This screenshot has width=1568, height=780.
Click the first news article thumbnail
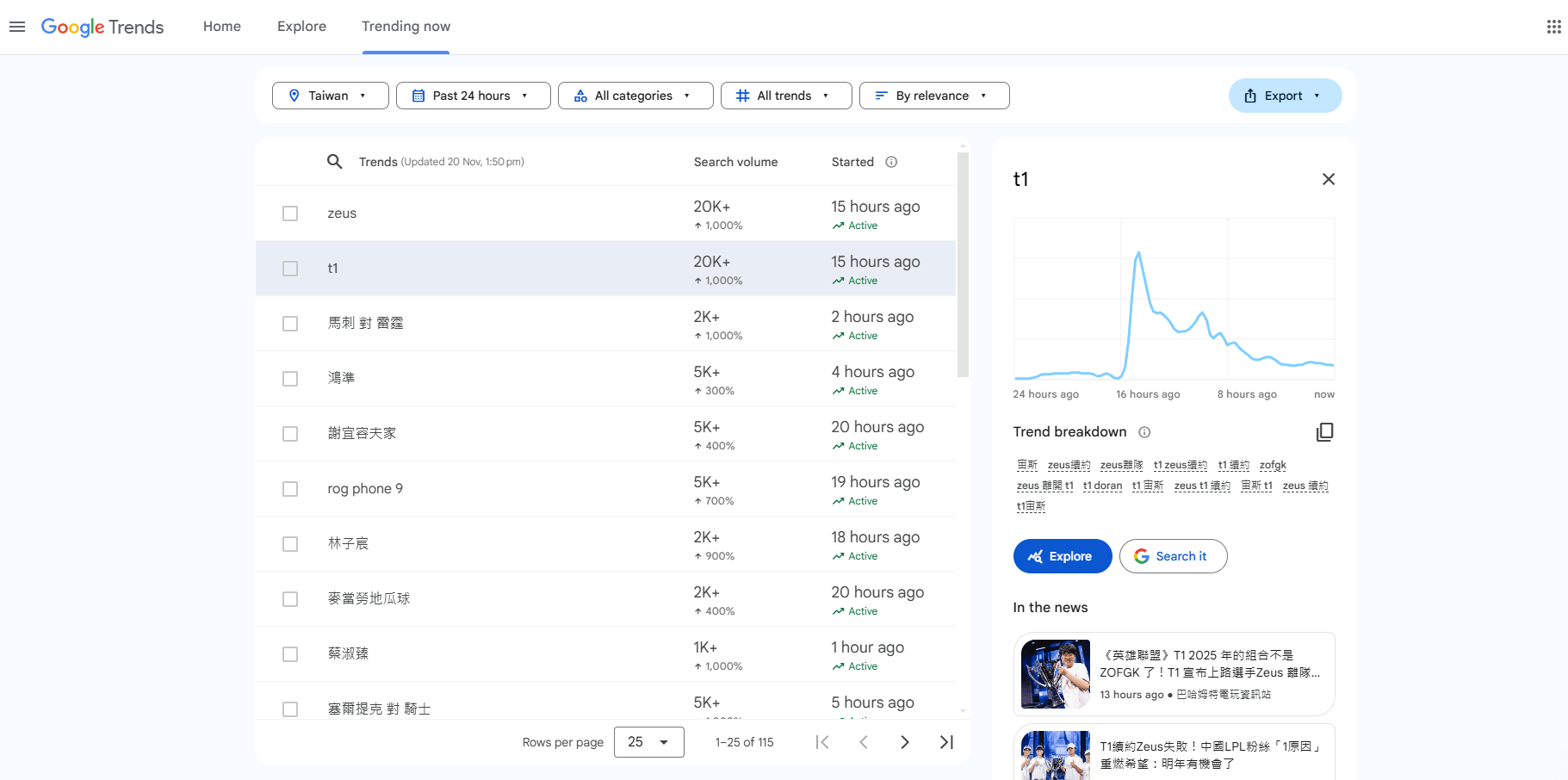tap(1056, 674)
